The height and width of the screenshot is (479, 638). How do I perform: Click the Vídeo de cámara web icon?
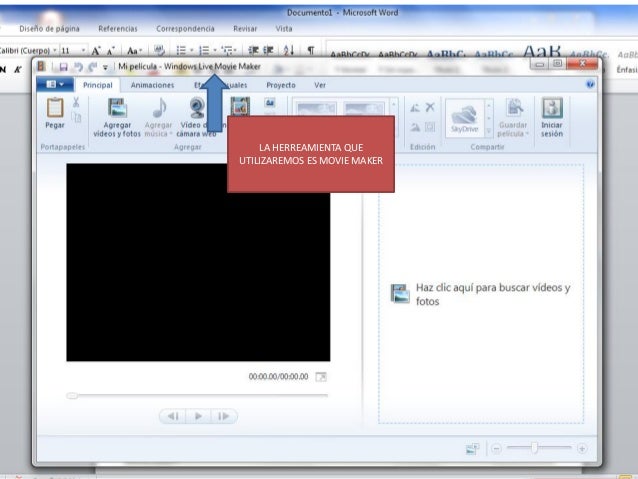[x=197, y=108]
